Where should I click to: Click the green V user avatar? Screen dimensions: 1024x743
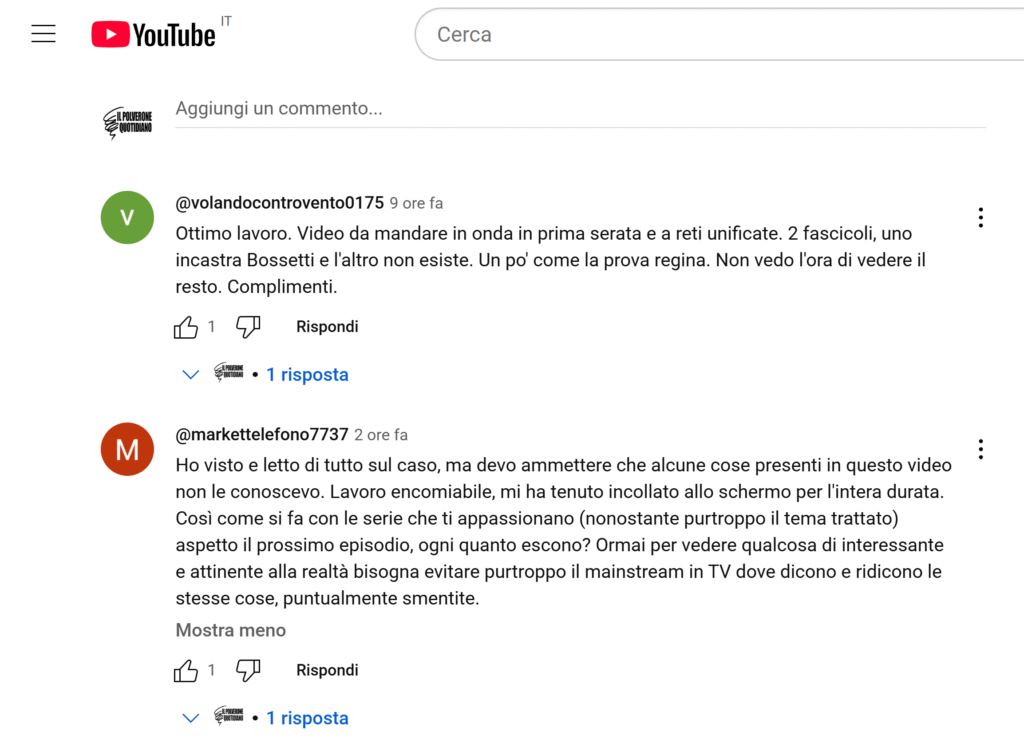(x=127, y=217)
